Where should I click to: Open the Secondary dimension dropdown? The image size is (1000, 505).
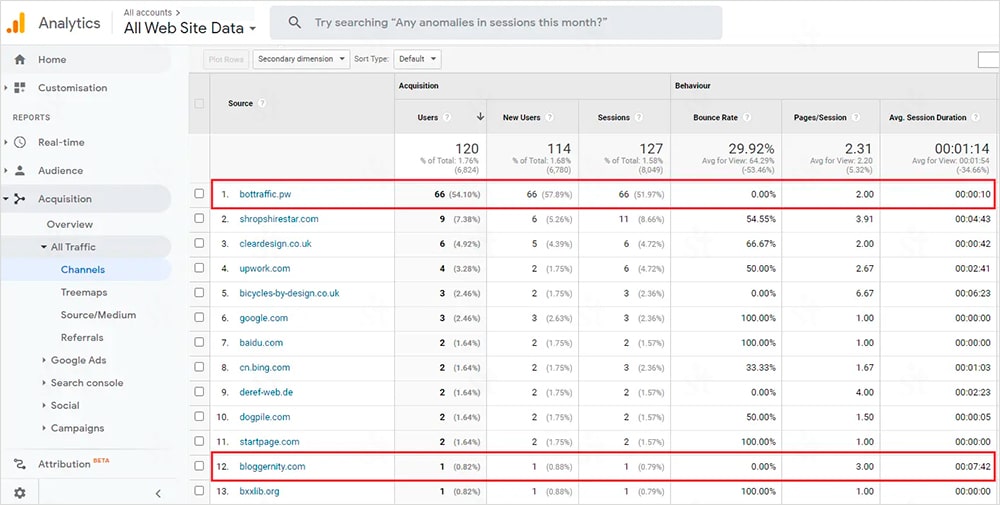(x=301, y=59)
